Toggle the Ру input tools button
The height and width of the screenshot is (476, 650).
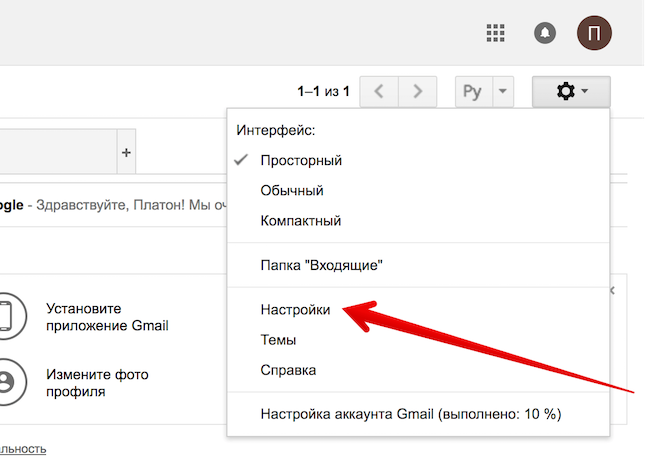click(473, 92)
